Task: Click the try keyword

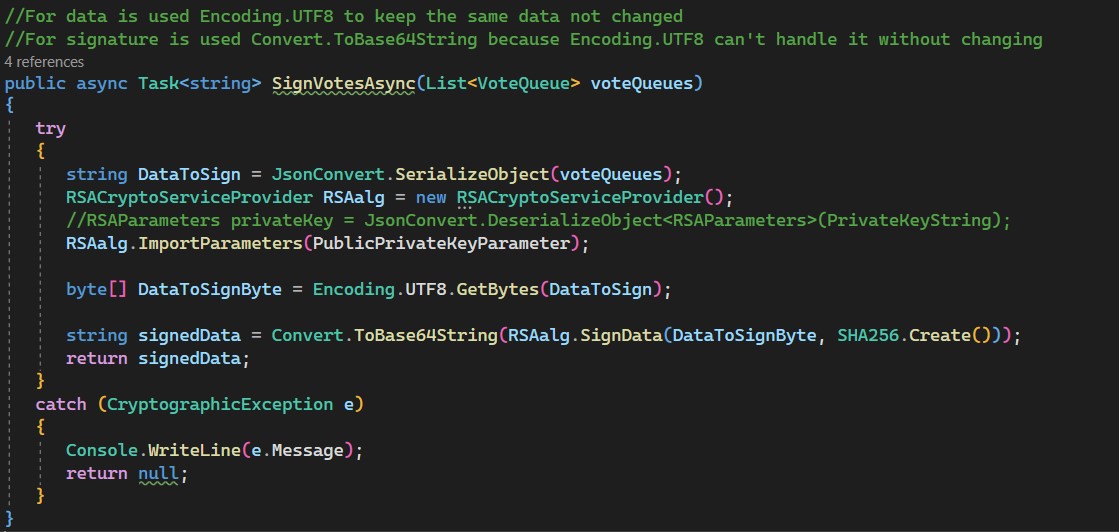Action: click(x=50, y=128)
